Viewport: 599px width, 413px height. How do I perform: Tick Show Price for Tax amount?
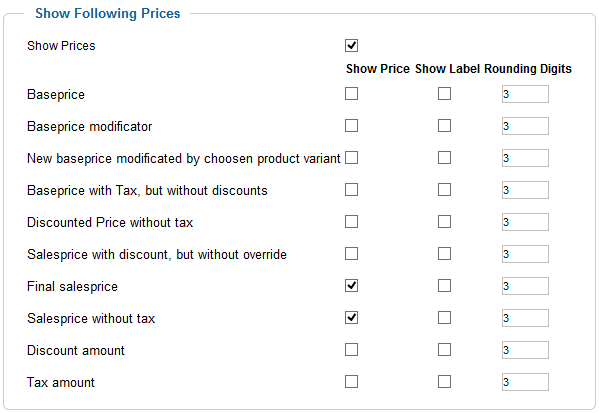pyautogui.click(x=351, y=382)
